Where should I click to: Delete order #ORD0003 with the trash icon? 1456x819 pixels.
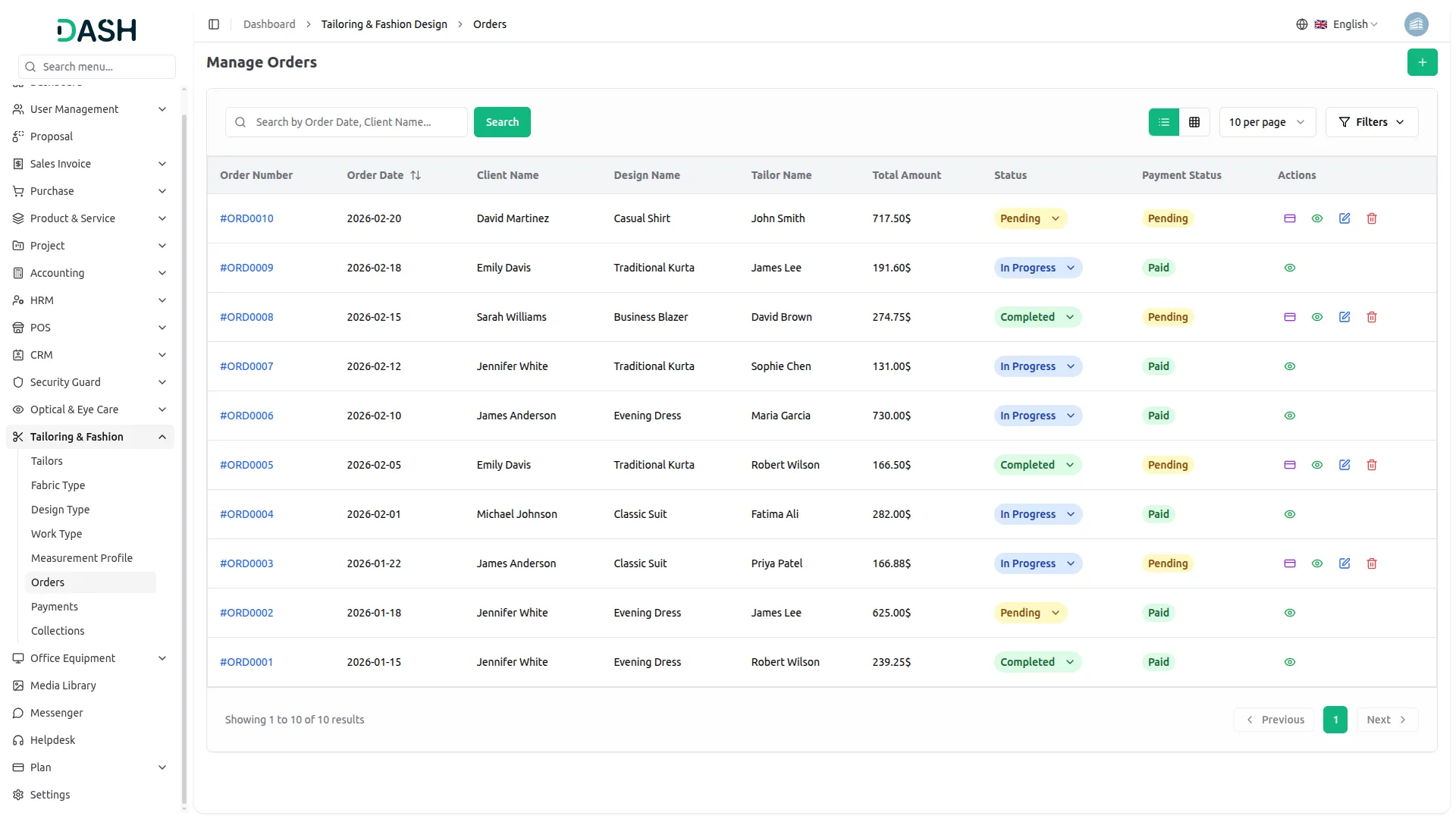pyautogui.click(x=1371, y=563)
